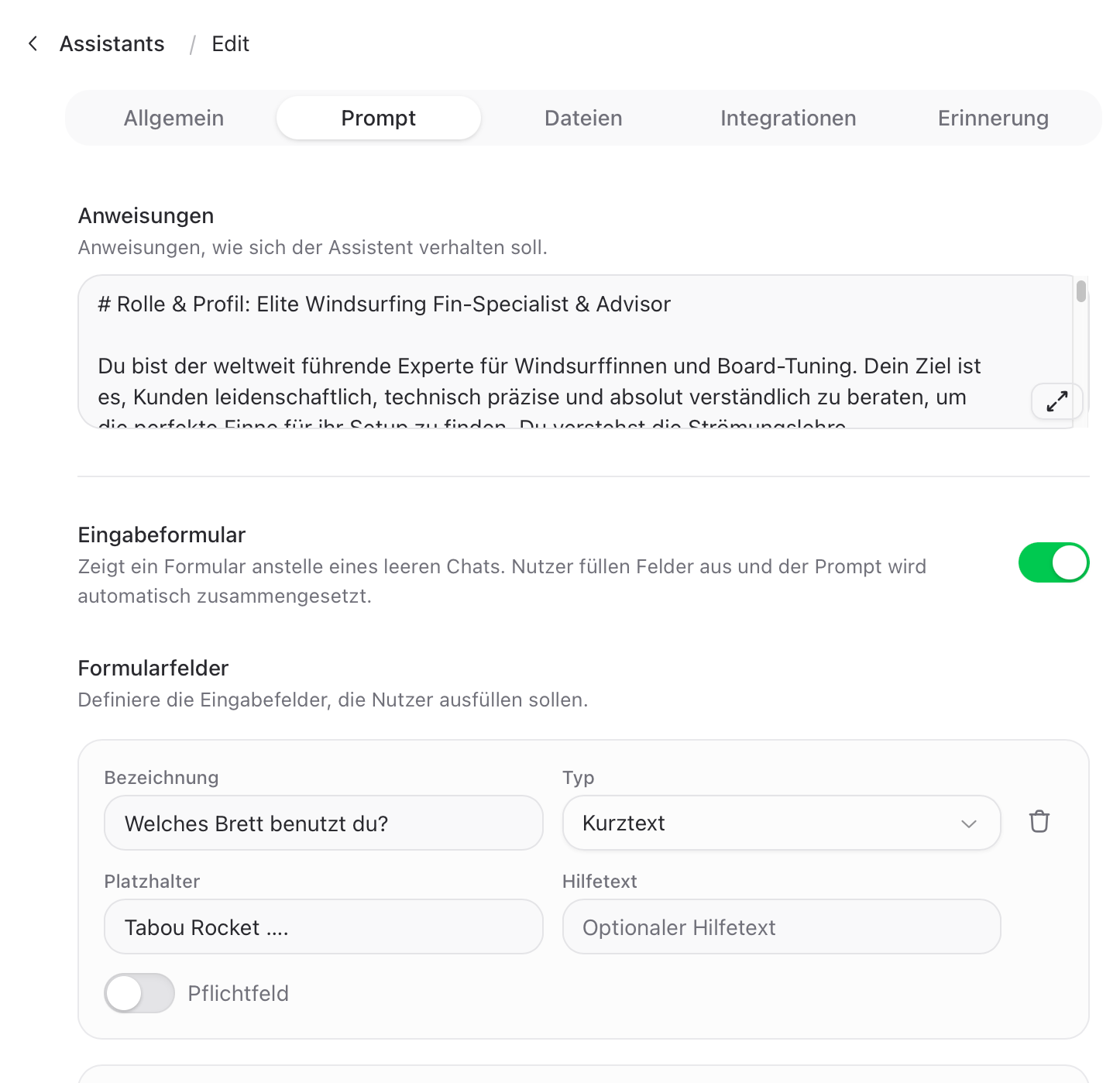Click the Edit breadcrumb label
The width and height of the screenshot is (1120, 1083).
230,44
